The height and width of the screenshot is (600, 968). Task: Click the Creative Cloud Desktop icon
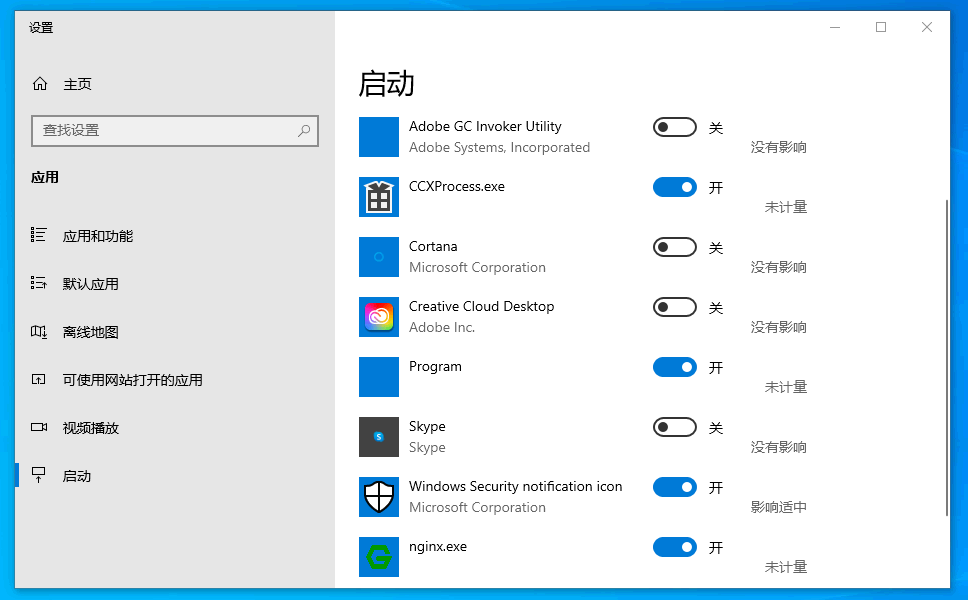pos(378,317)
